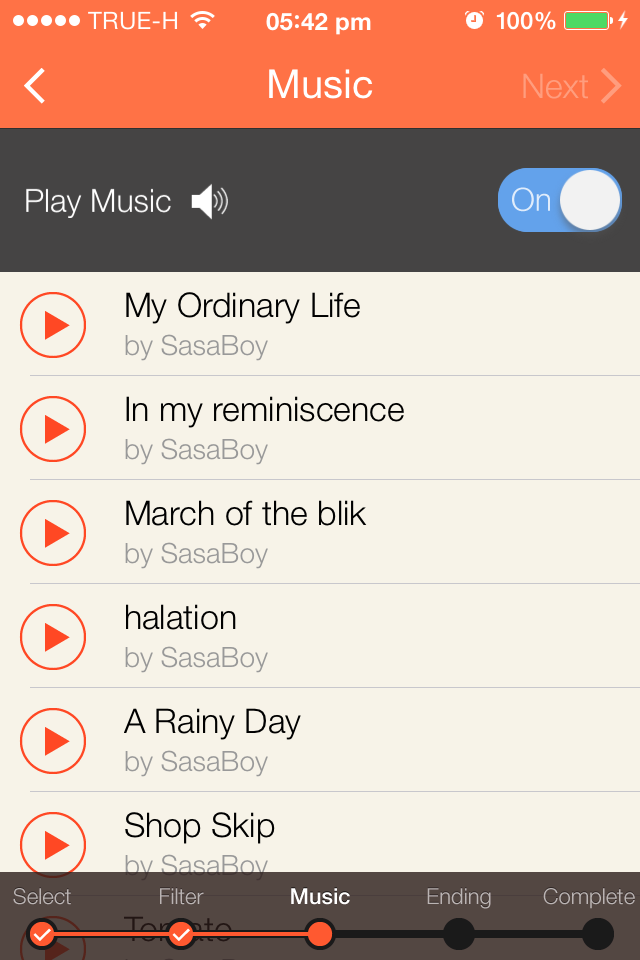
Task: Play the A Rainy Day track
Action: pos(53,741)
